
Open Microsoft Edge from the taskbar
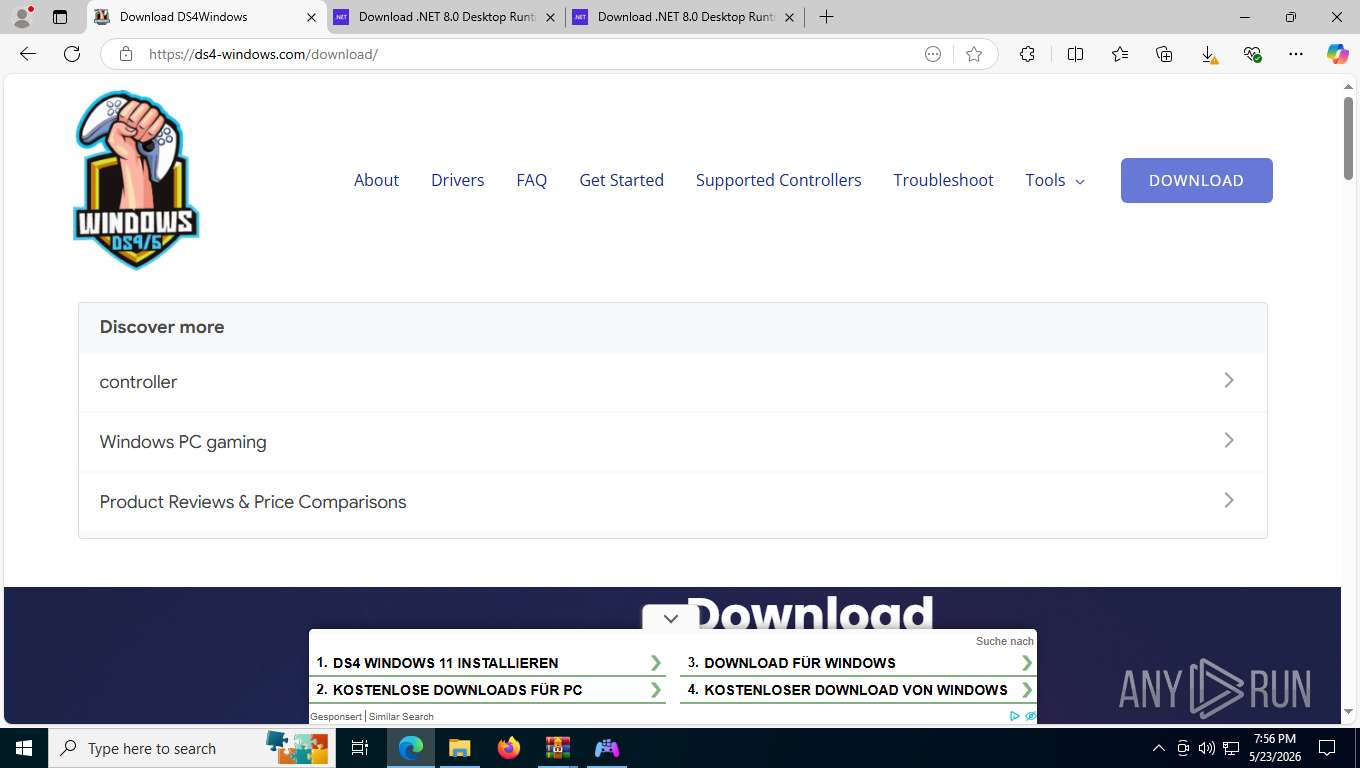coord(411,748)
